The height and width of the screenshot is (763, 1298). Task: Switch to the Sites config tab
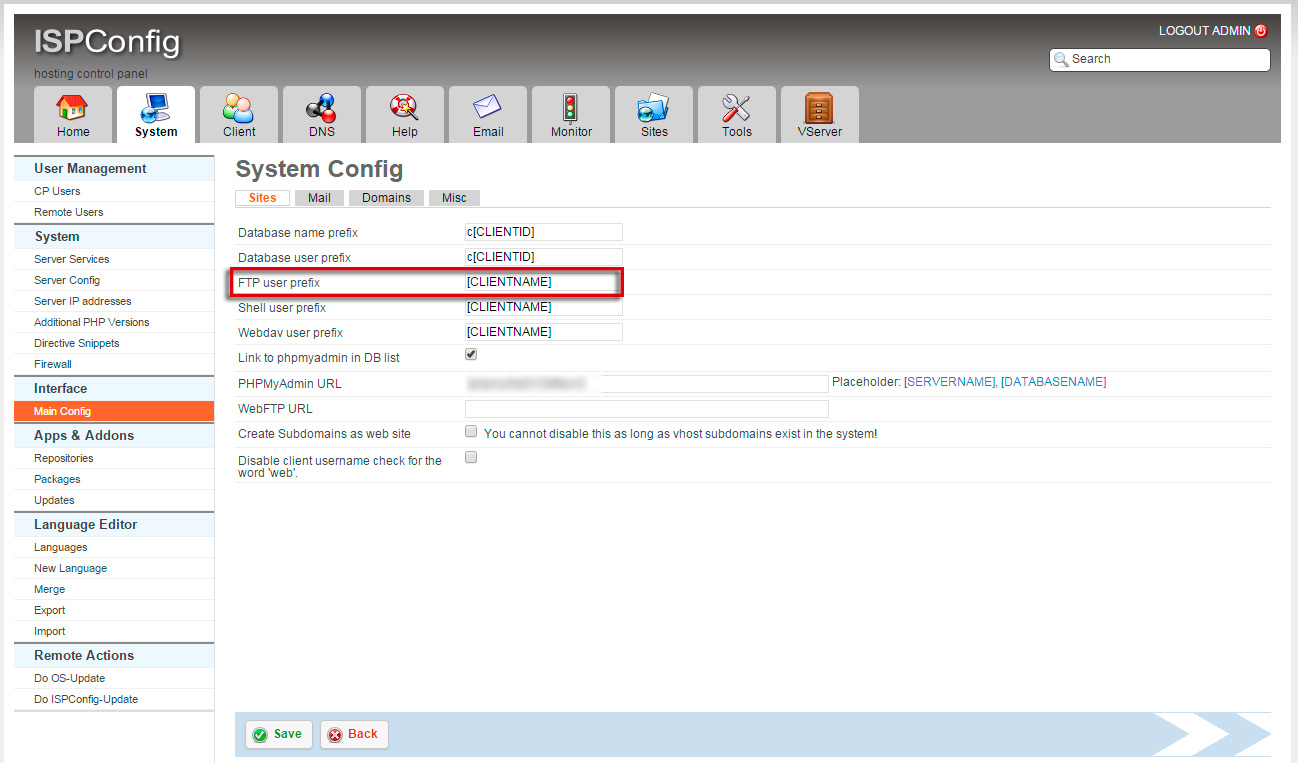pyautogui.click(x=262, y=198)
